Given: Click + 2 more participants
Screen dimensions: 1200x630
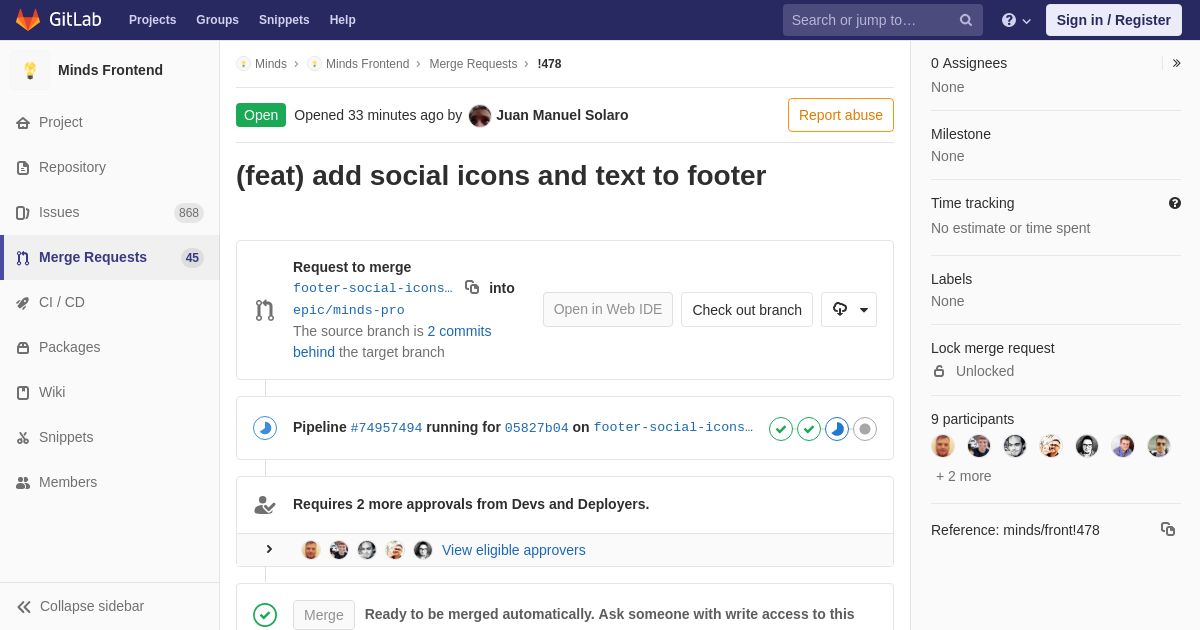Looking at the screenshot, I should tap(964, 476).
